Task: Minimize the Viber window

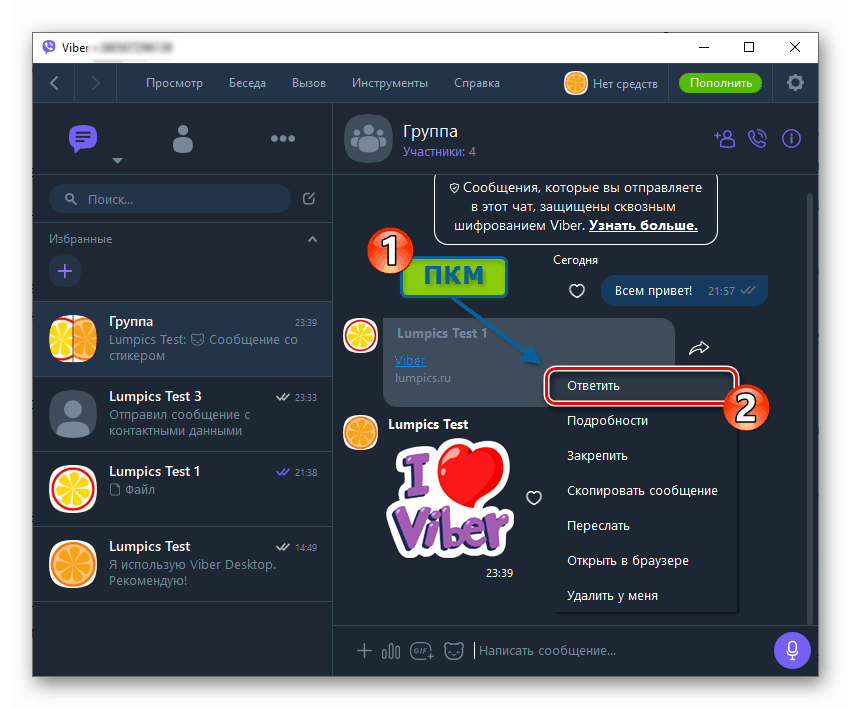Action: [x=704, y=47]
